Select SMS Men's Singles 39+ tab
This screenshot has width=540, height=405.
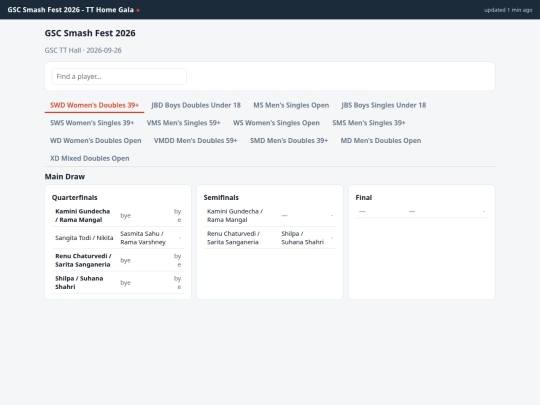(369, 123)
